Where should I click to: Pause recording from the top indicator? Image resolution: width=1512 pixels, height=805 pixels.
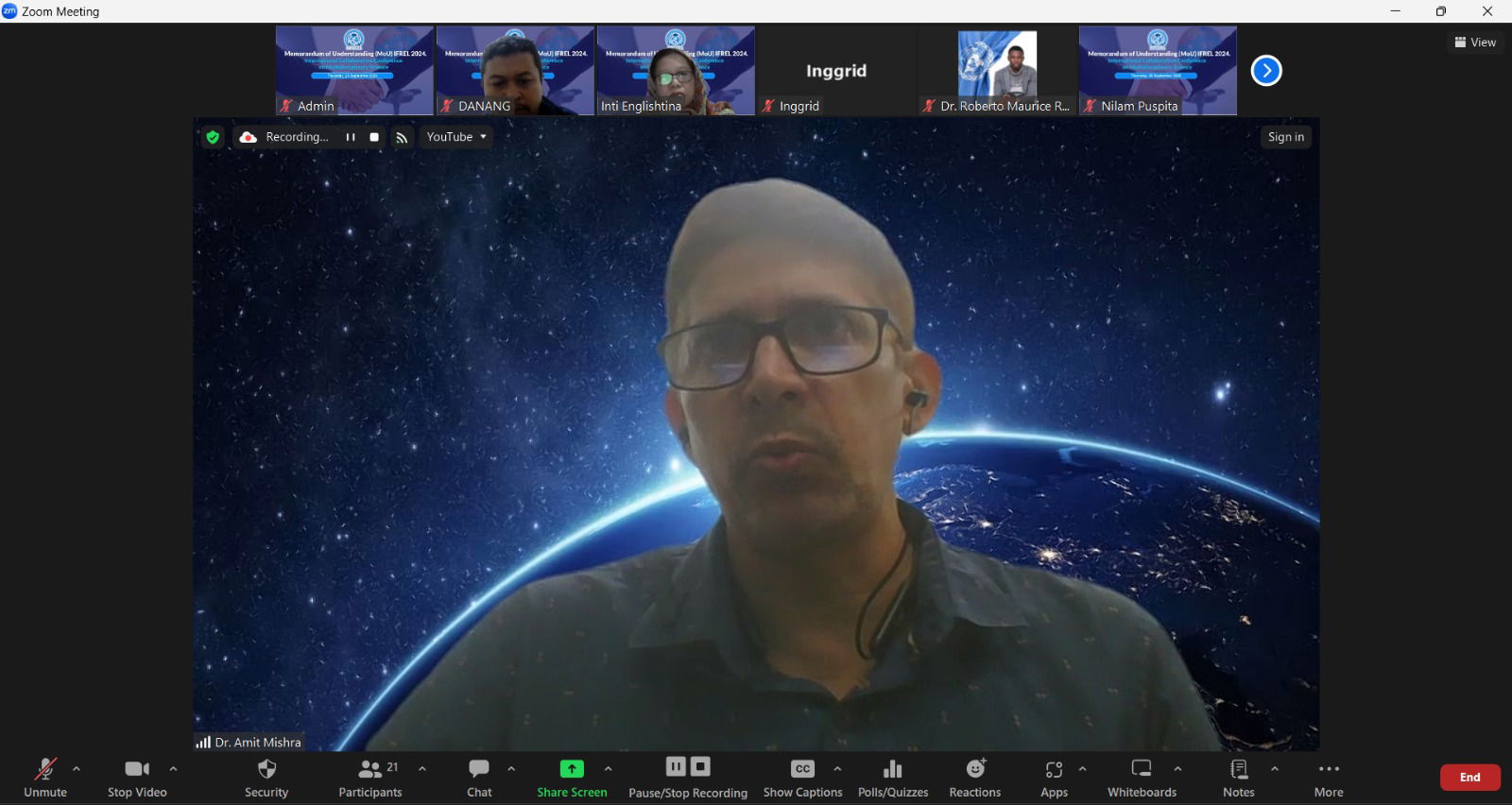351,137
